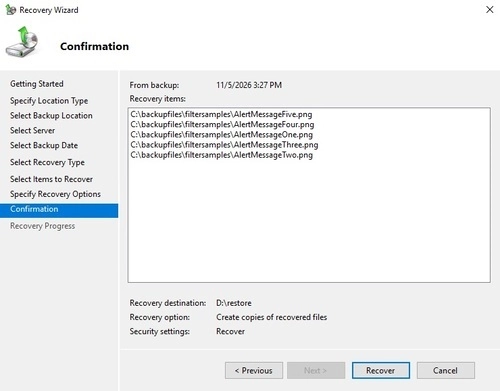Select the AlertMessageOne.png recovery item
Viewport: 500px width, 391px height.
(x=222, y=135)
